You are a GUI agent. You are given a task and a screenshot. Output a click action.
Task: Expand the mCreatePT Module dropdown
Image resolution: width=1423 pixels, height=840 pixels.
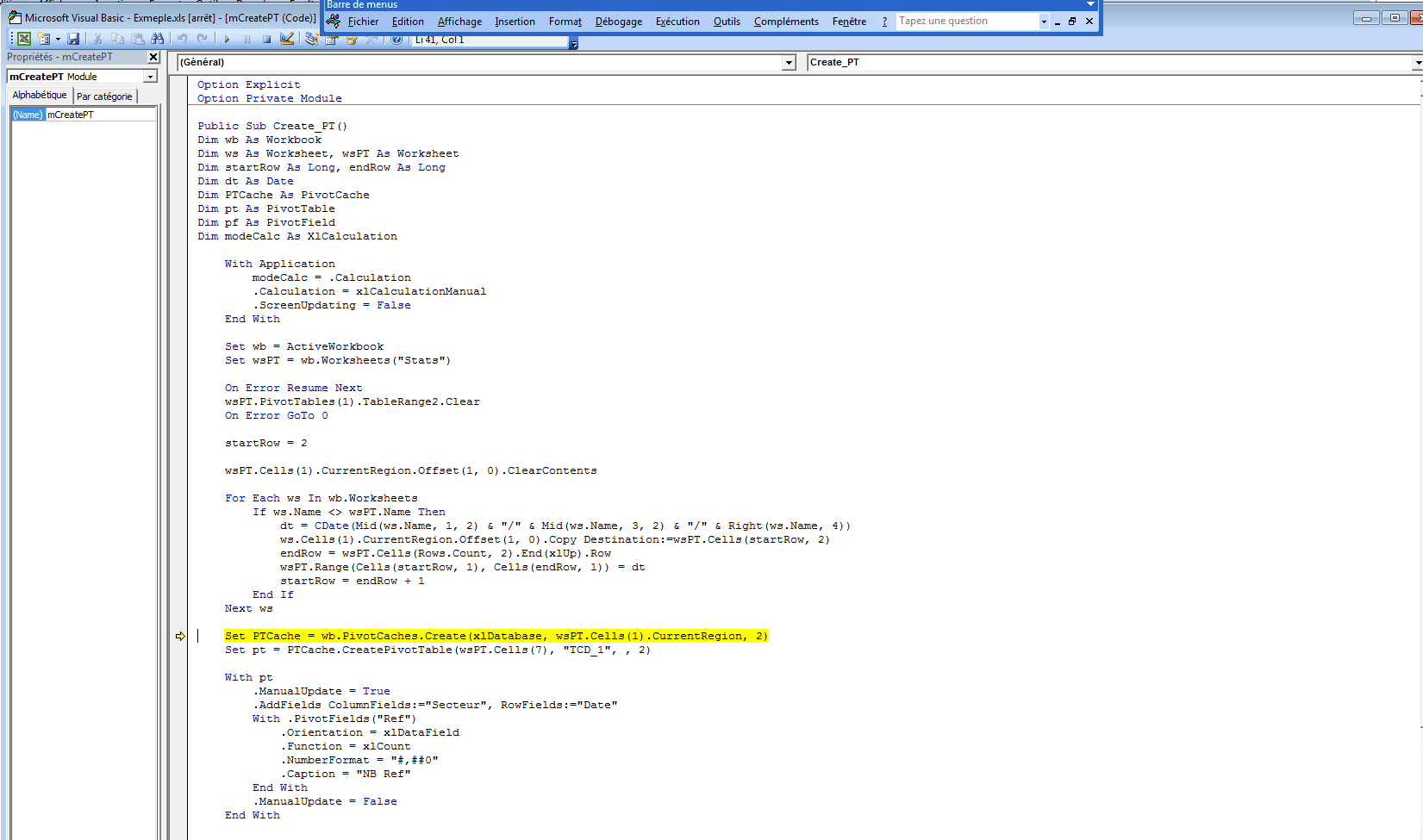click(150, 77)
